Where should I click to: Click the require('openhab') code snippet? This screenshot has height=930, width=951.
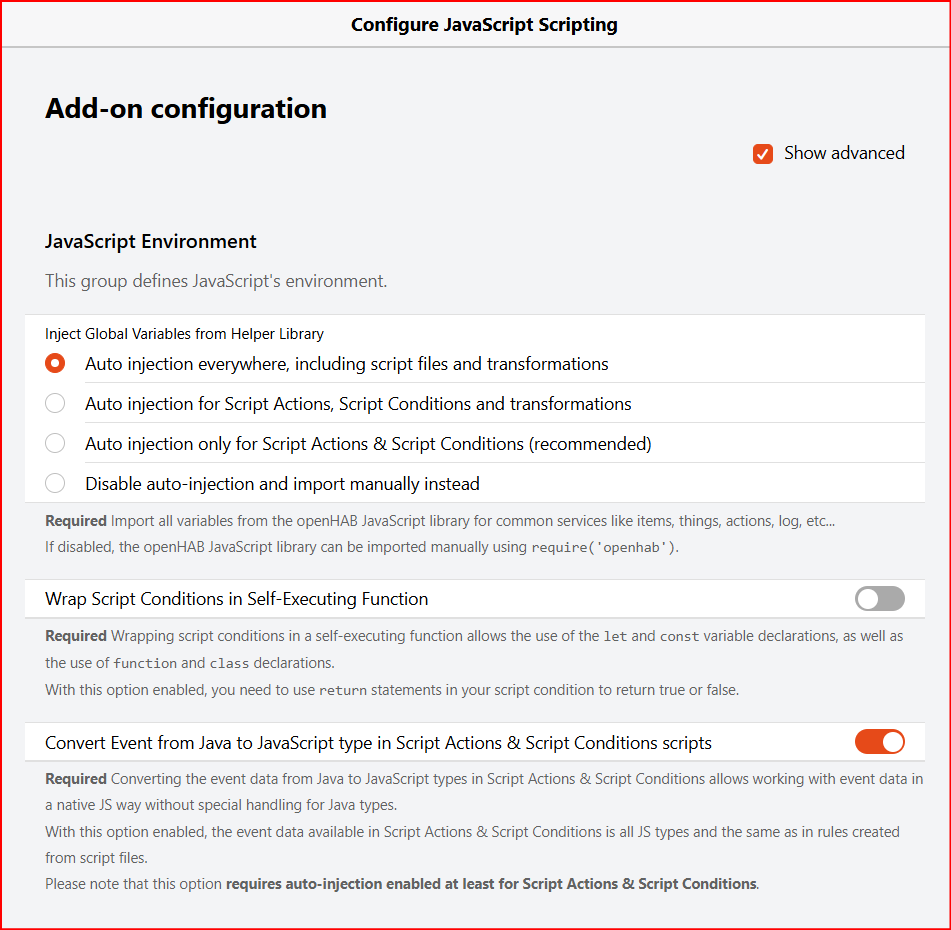(604, 548)
